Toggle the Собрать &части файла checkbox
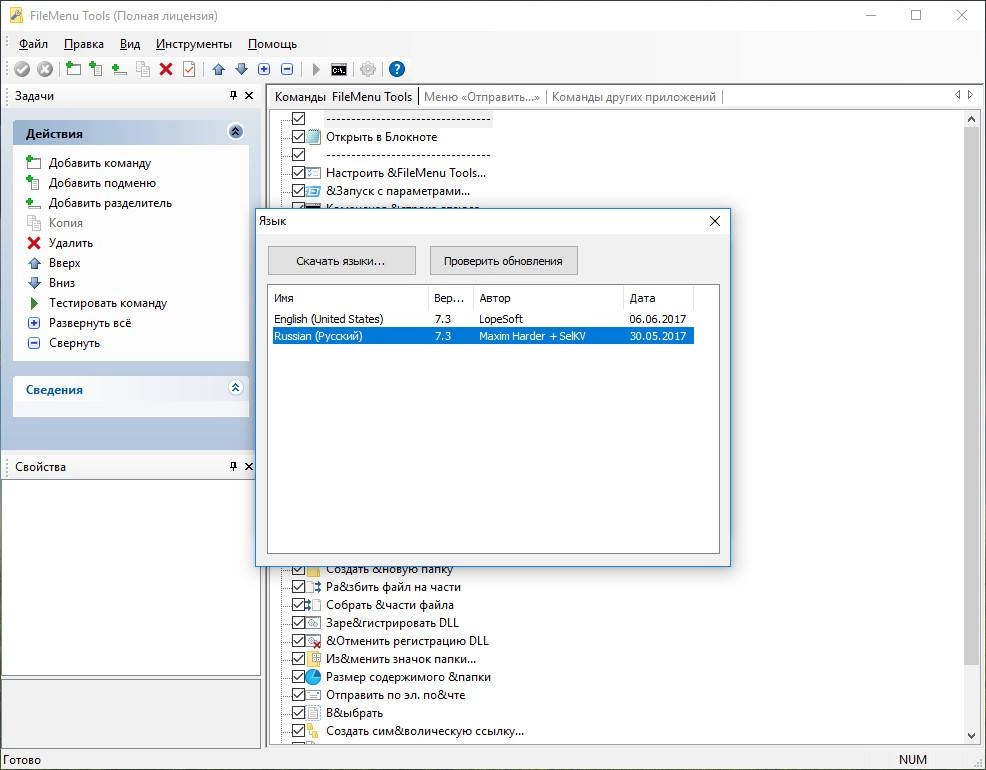Screen dimensions: 986x770 pyautogui.click(x=299, y=605)
